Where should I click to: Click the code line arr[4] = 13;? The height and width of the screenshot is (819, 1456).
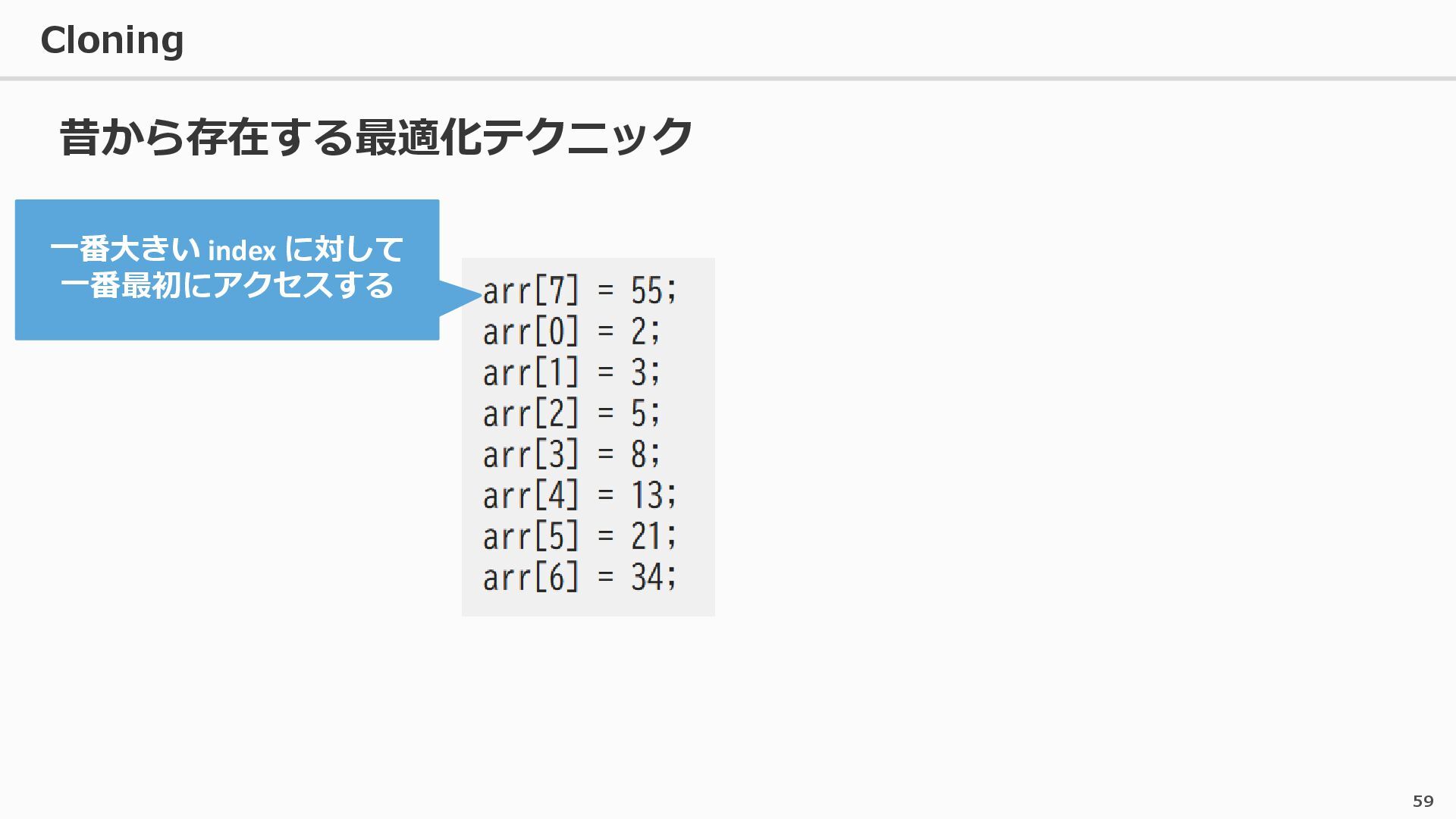(x=579, y=496)
